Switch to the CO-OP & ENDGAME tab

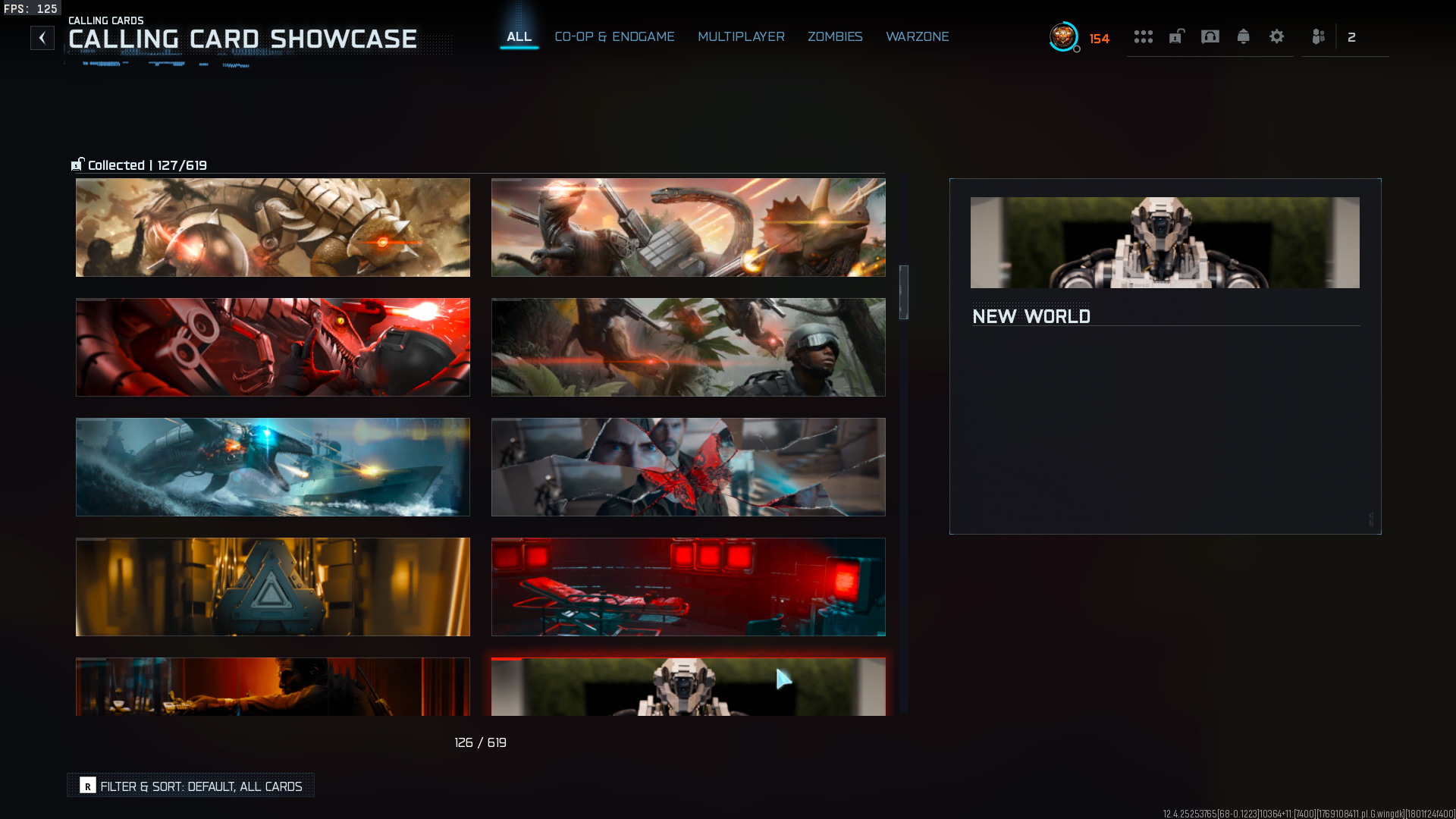[615, 36]
